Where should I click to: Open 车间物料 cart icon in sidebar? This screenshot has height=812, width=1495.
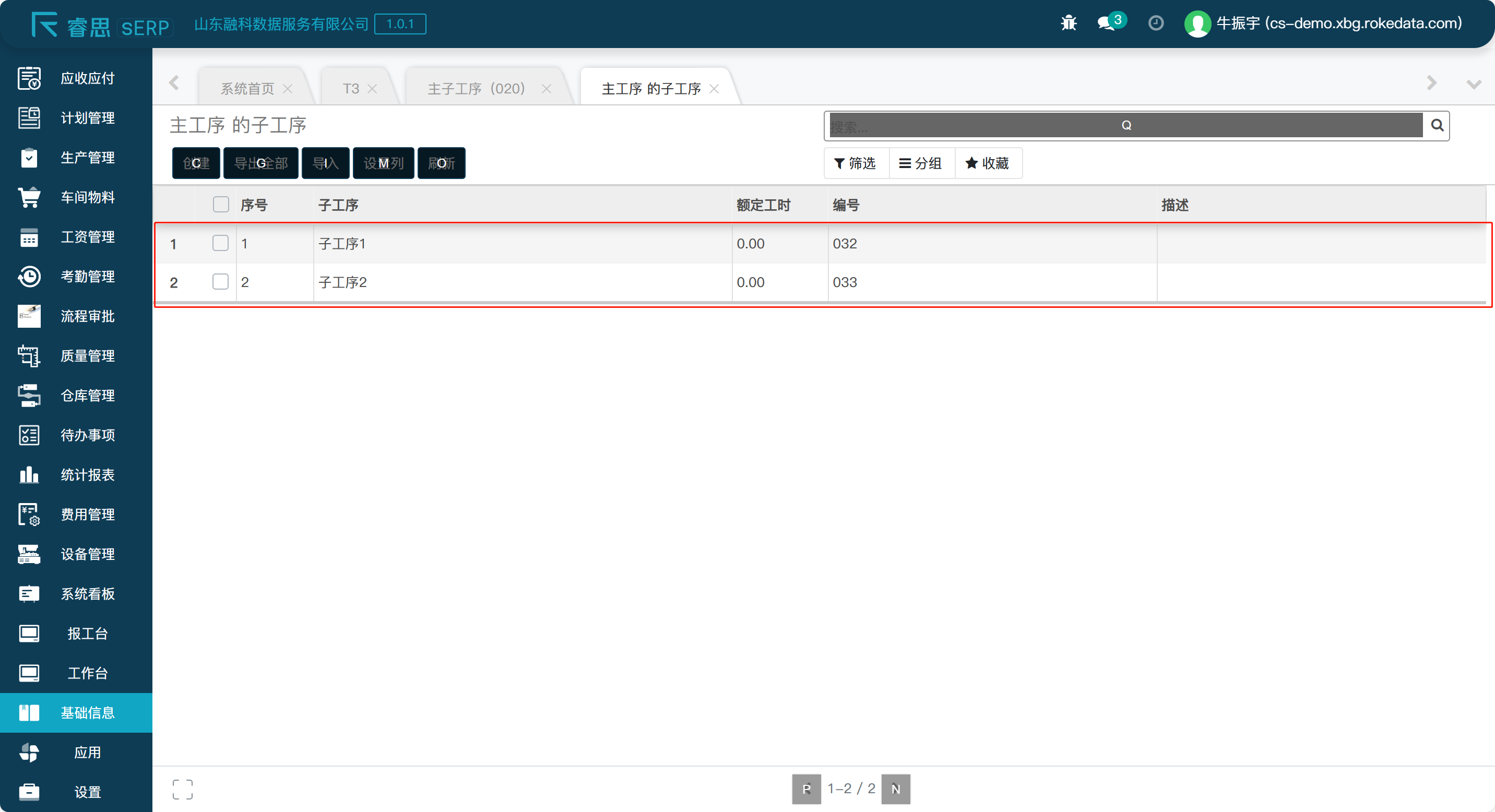click(29, 197)
